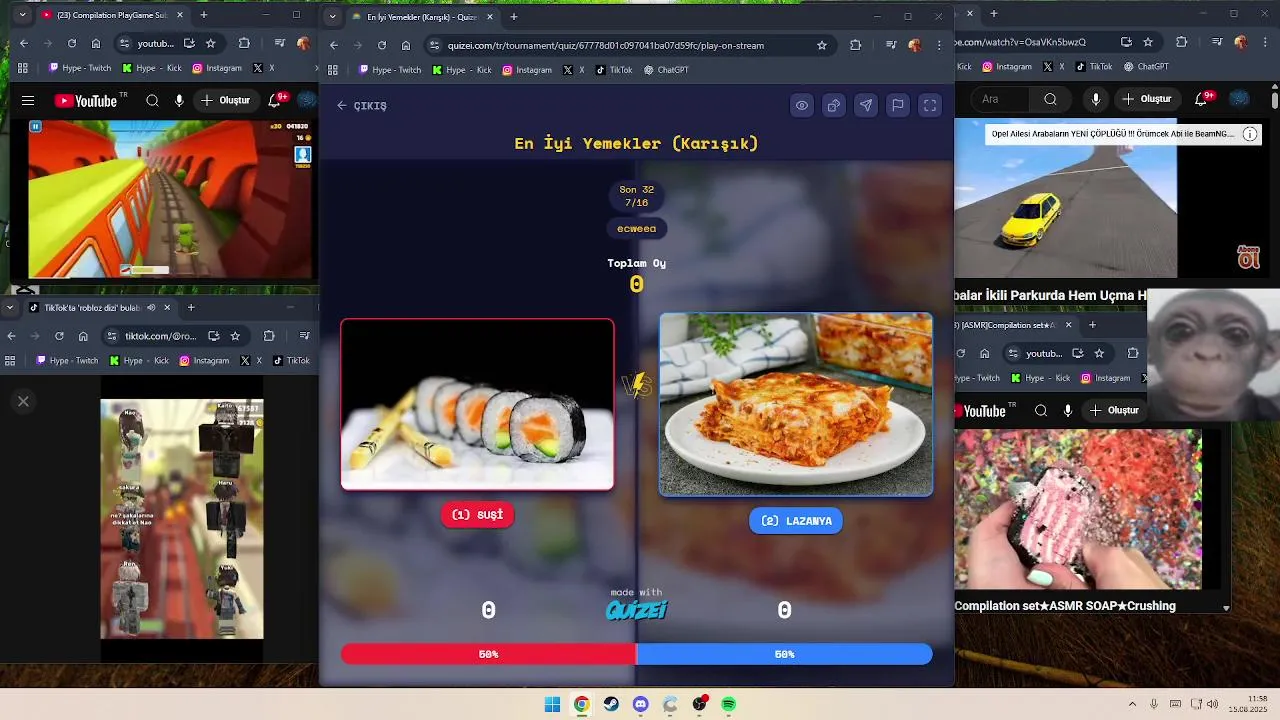Click home icon in Quizei window
The image size is (1280, 720).
(x=406, y=45)
